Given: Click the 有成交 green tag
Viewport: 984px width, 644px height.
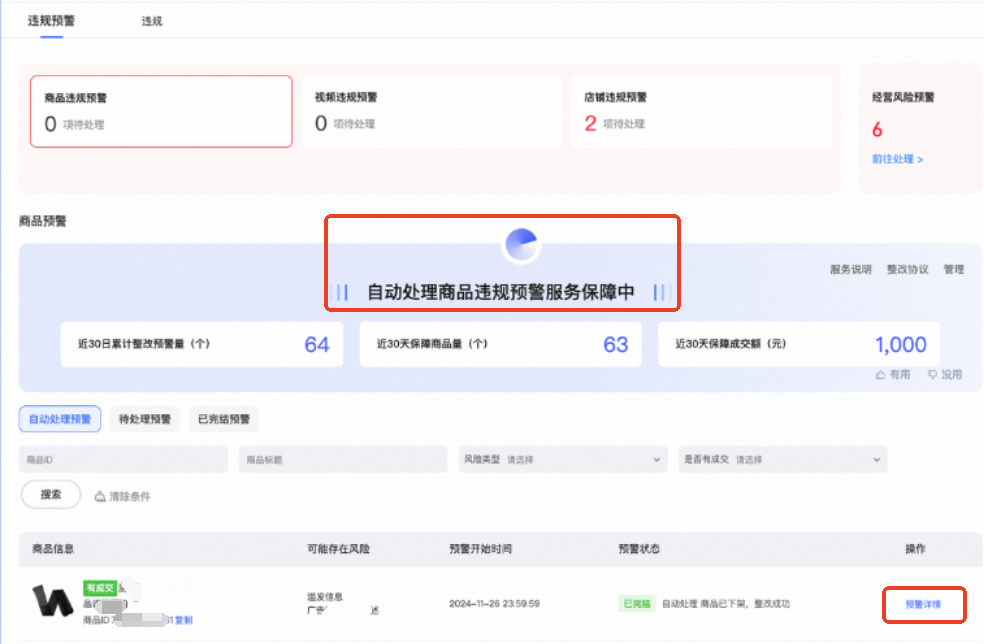Looking at the screenshot, I should click(100, 588).
